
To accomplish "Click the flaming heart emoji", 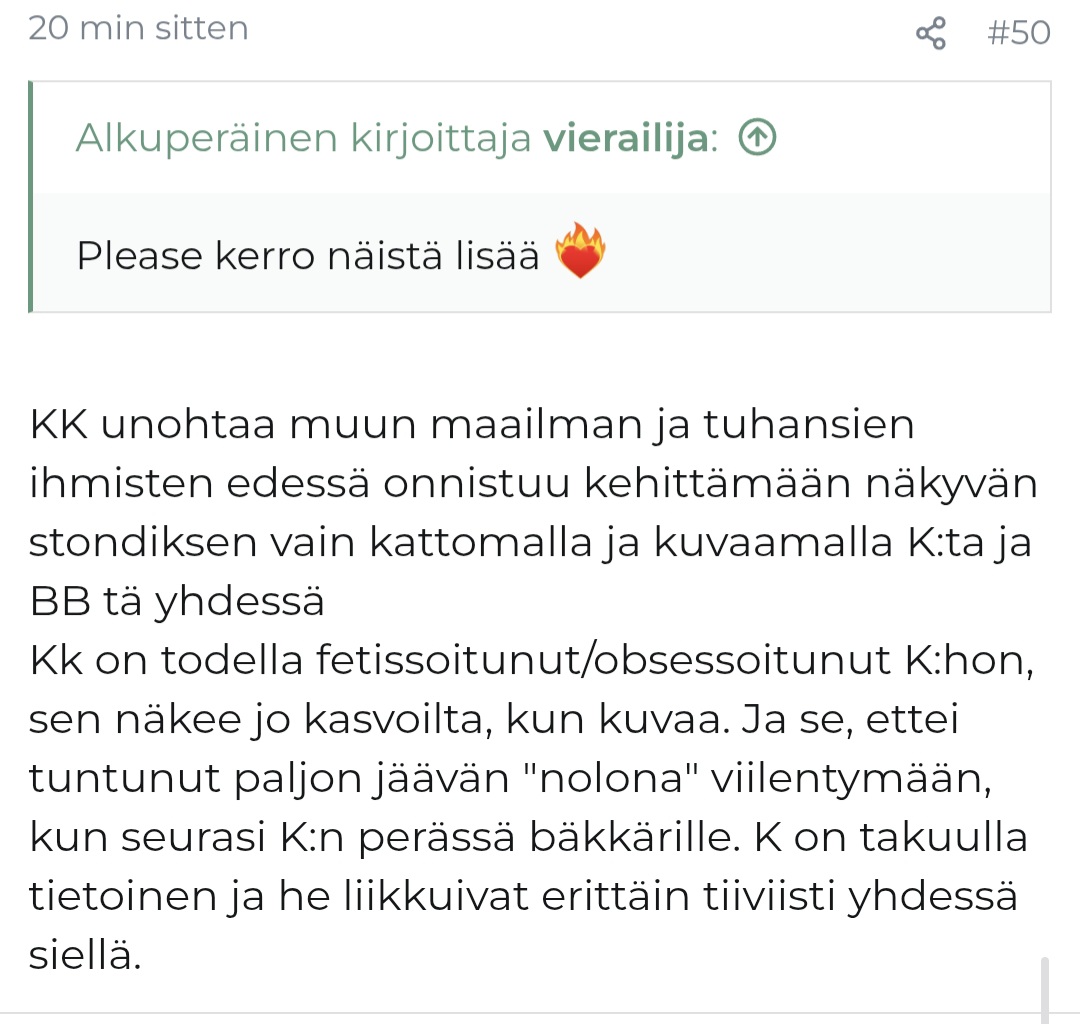I will point(581,251).
